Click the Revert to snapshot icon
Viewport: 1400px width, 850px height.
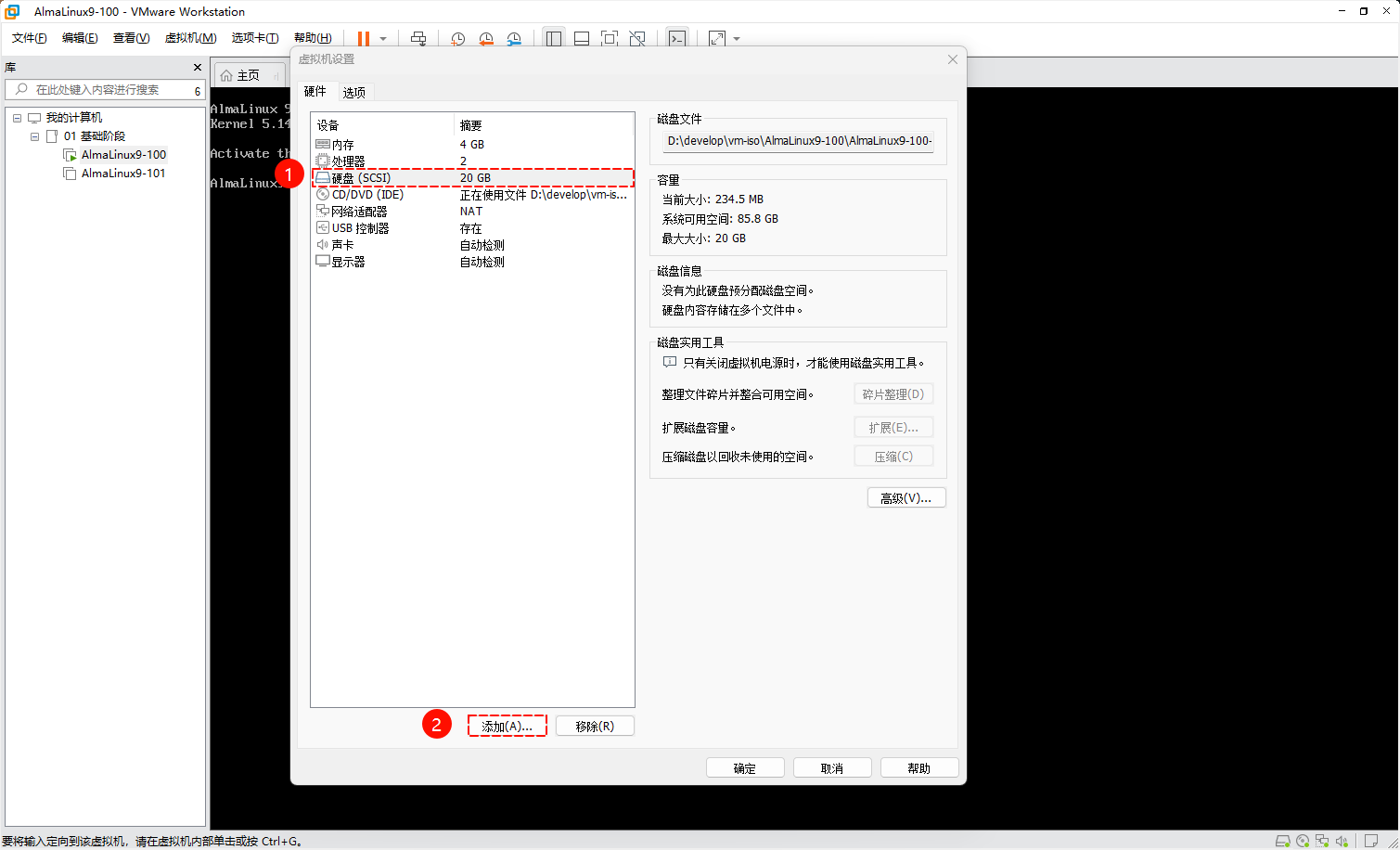tap(486, 38)
